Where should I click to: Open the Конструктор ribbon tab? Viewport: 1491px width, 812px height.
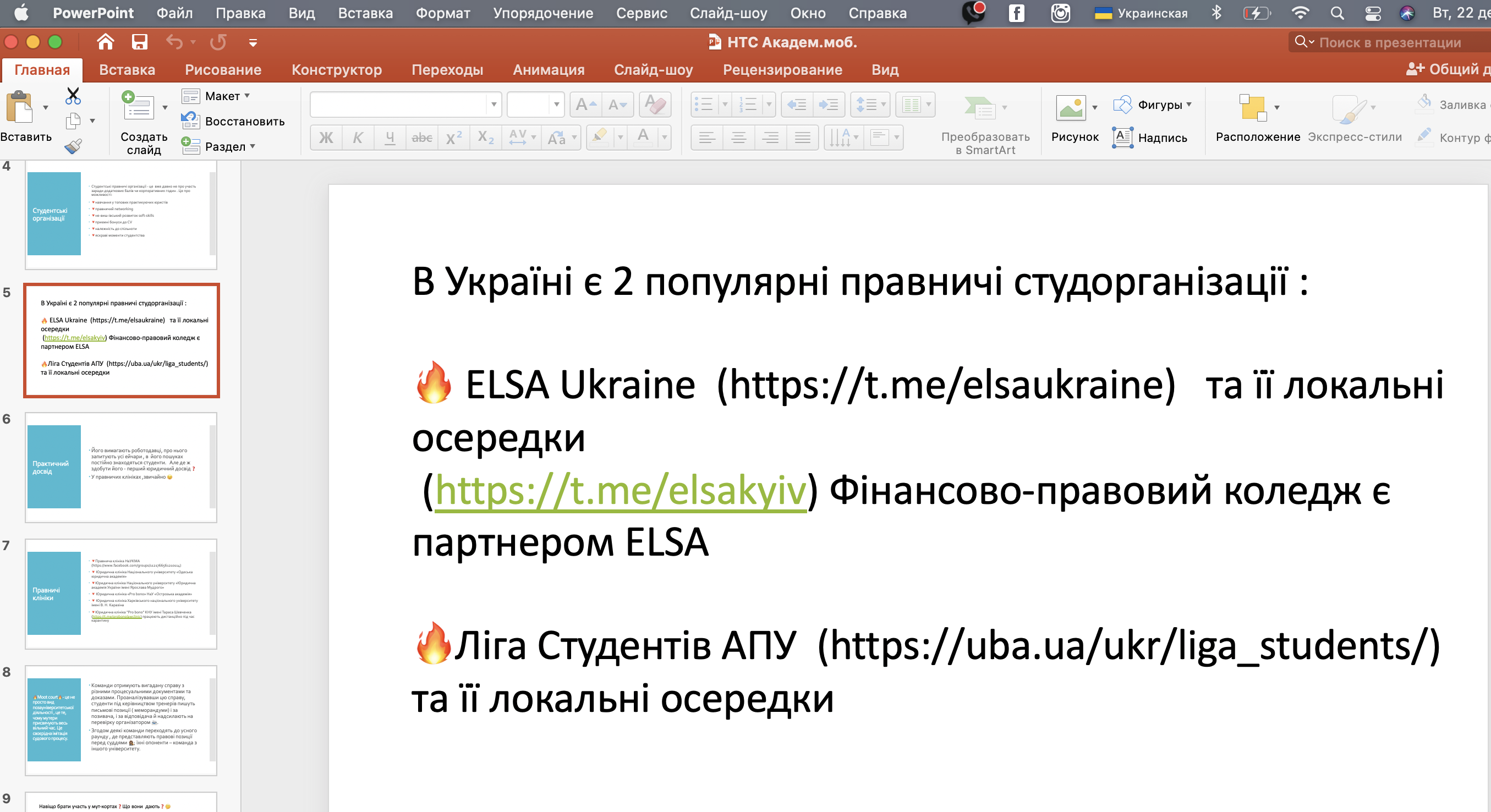[x=337, y=70]
